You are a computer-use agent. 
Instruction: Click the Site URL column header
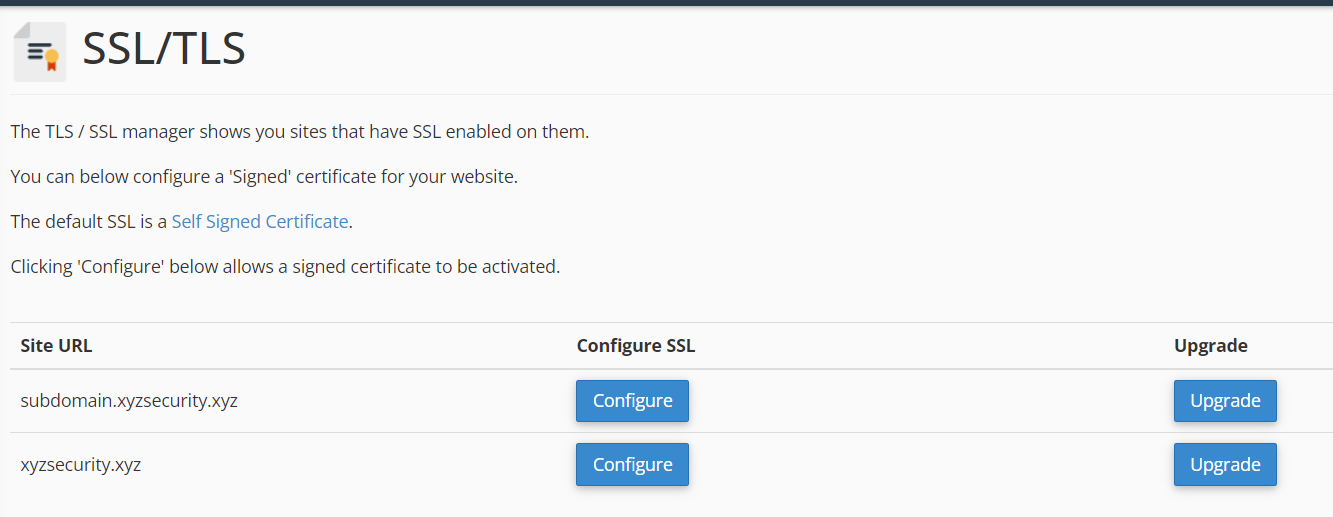[56, 346]
